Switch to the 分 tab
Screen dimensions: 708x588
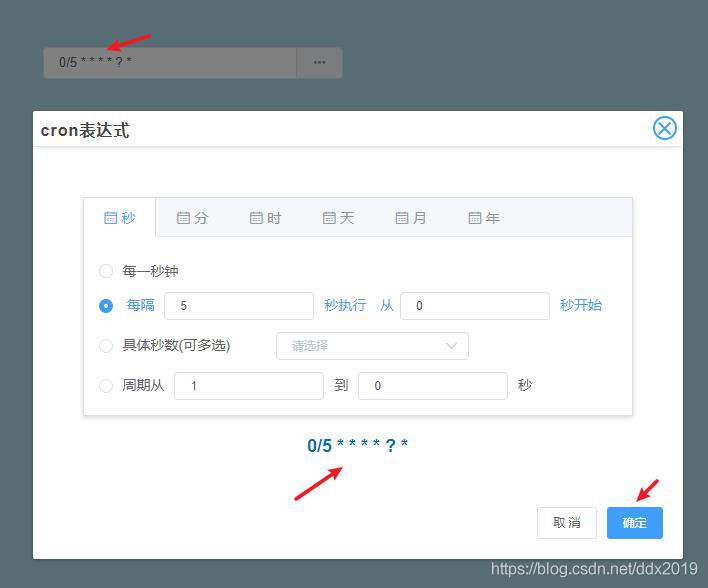pyautogui.click(x=192, y=218)
